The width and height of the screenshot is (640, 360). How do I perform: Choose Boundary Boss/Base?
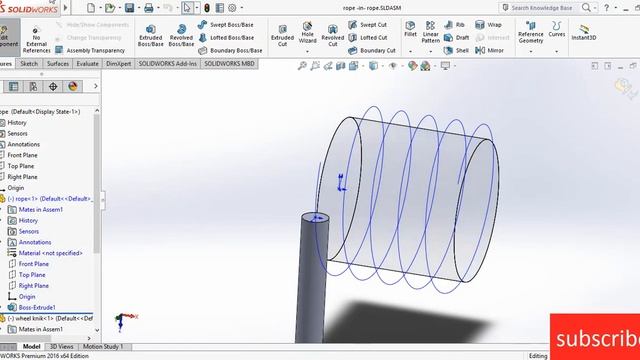(230, 51)
